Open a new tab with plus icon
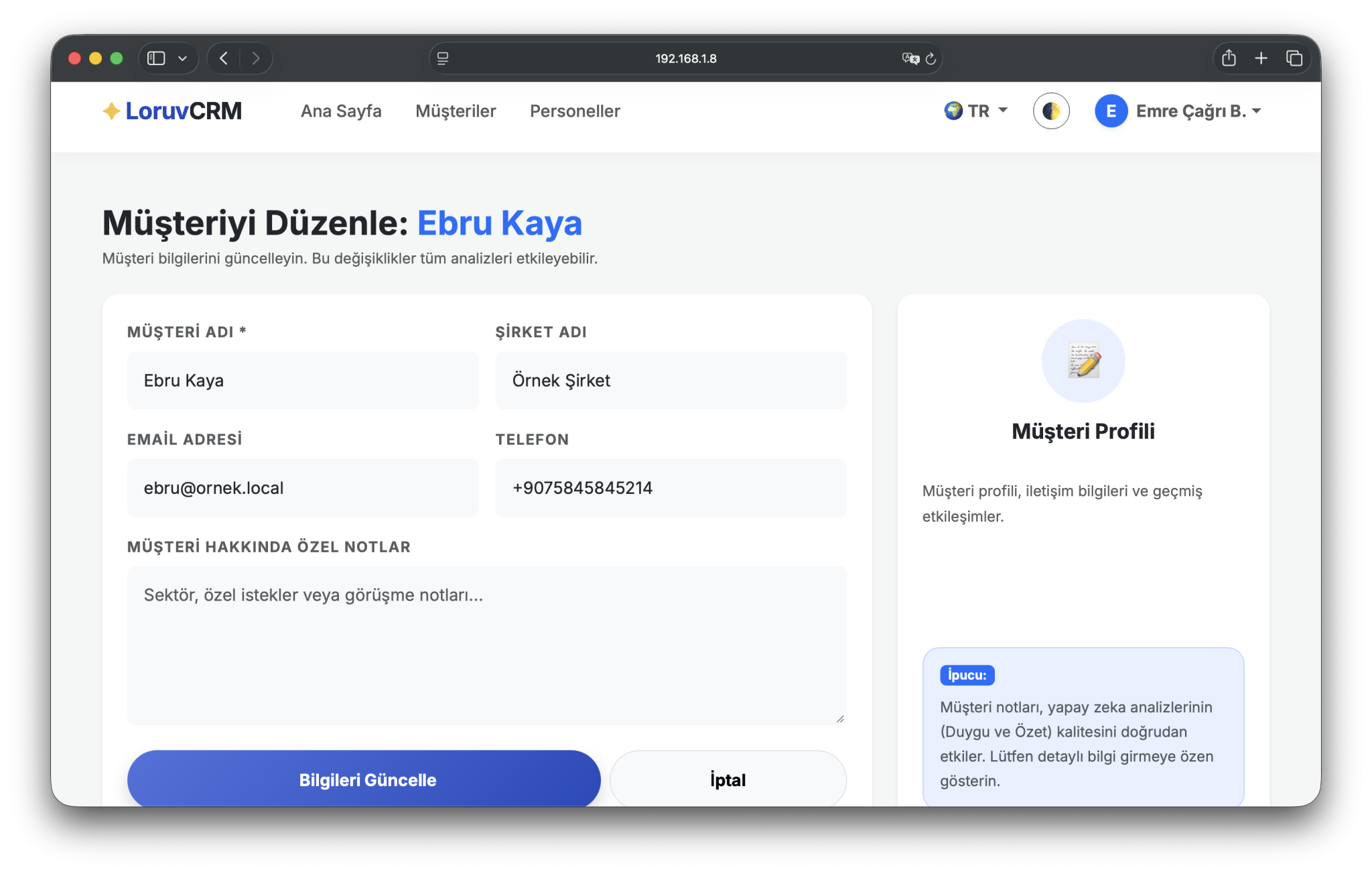Screen dimensions: 1372x874 (x=1261, y=58)
